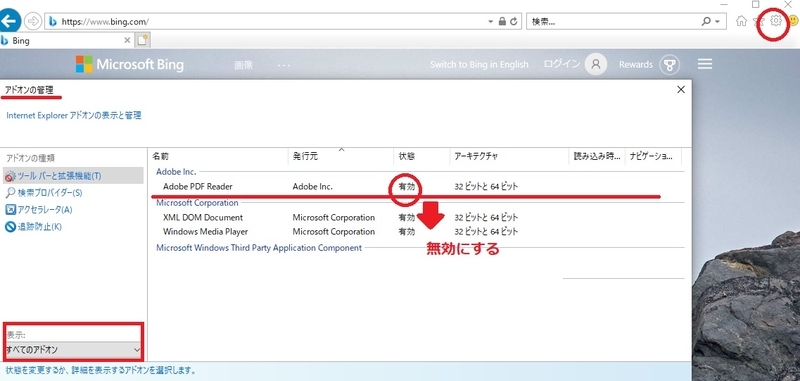Select 検索プロバイダー(S) add-on type
800x381 pixels.
click(44, 193)
